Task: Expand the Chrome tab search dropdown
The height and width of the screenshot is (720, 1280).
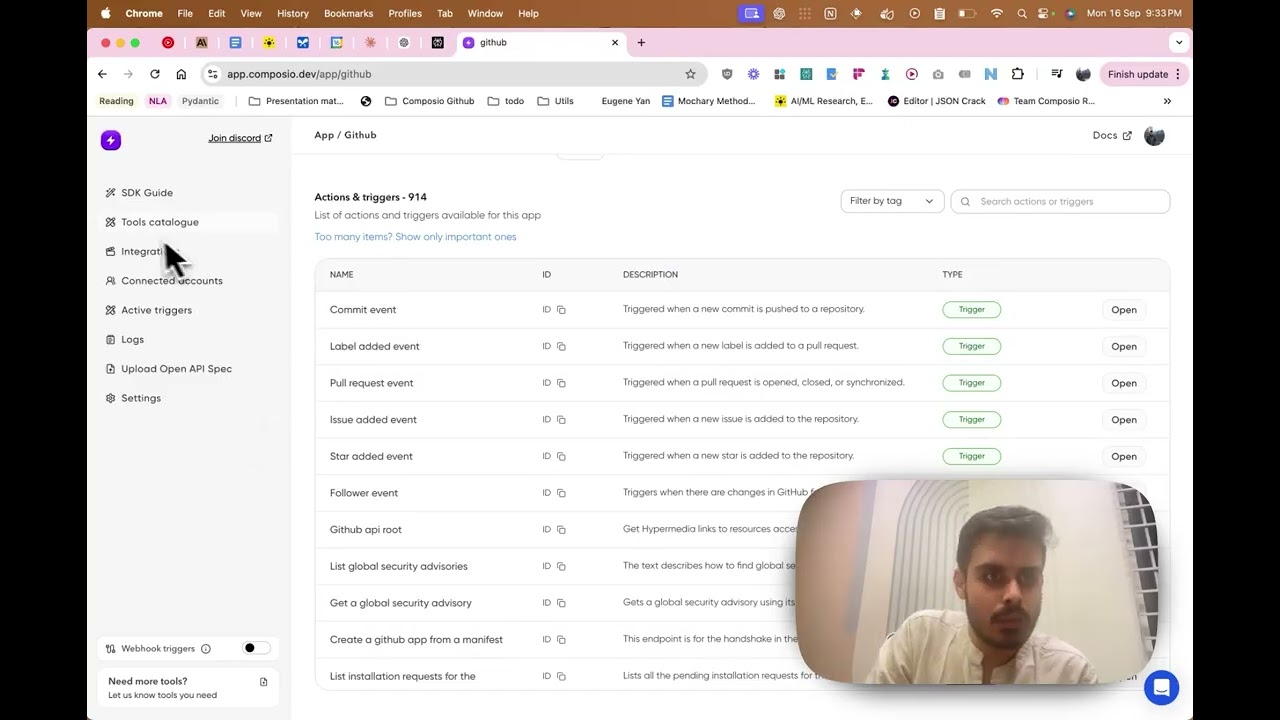Action: point(1179,42)
